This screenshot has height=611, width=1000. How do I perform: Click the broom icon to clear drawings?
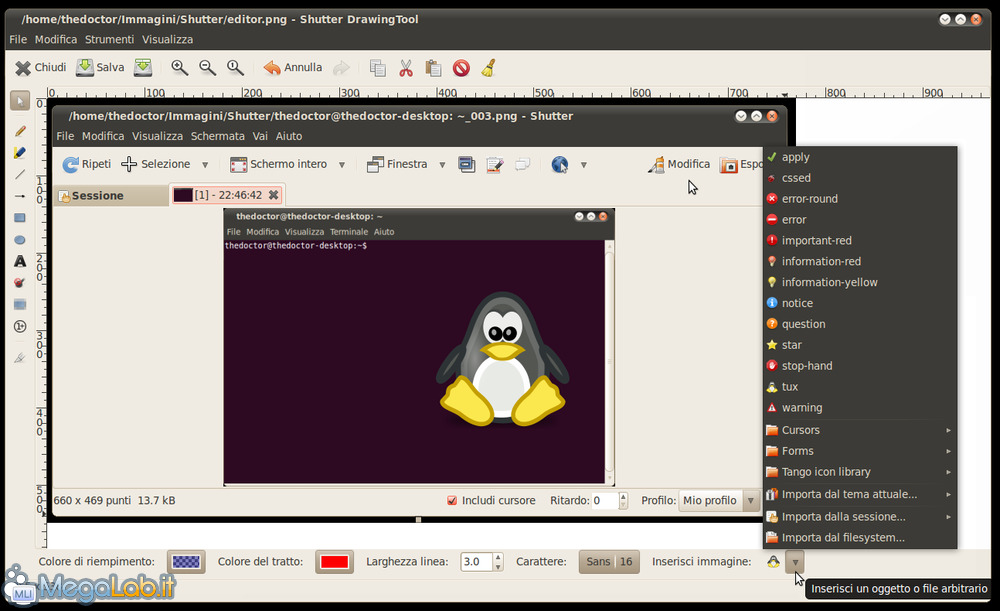pos(488,68)
